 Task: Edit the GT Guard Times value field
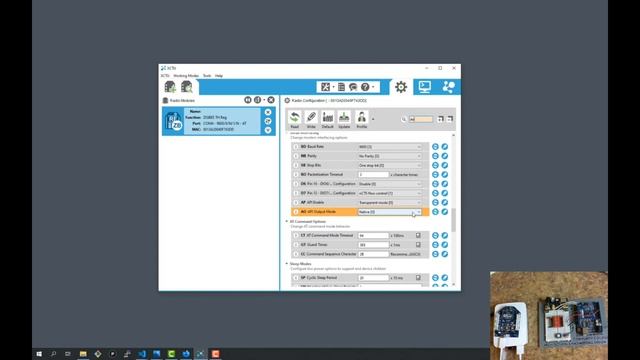click(x=373, y=245)
